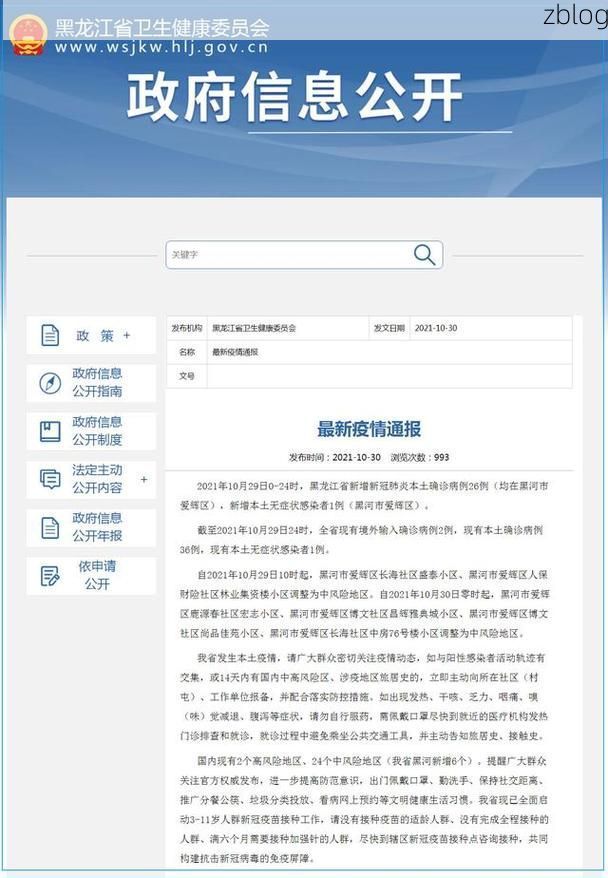608x878 pixels.
Task: Click the pencil form icon for 依申请公开
Action: [50, 576]
